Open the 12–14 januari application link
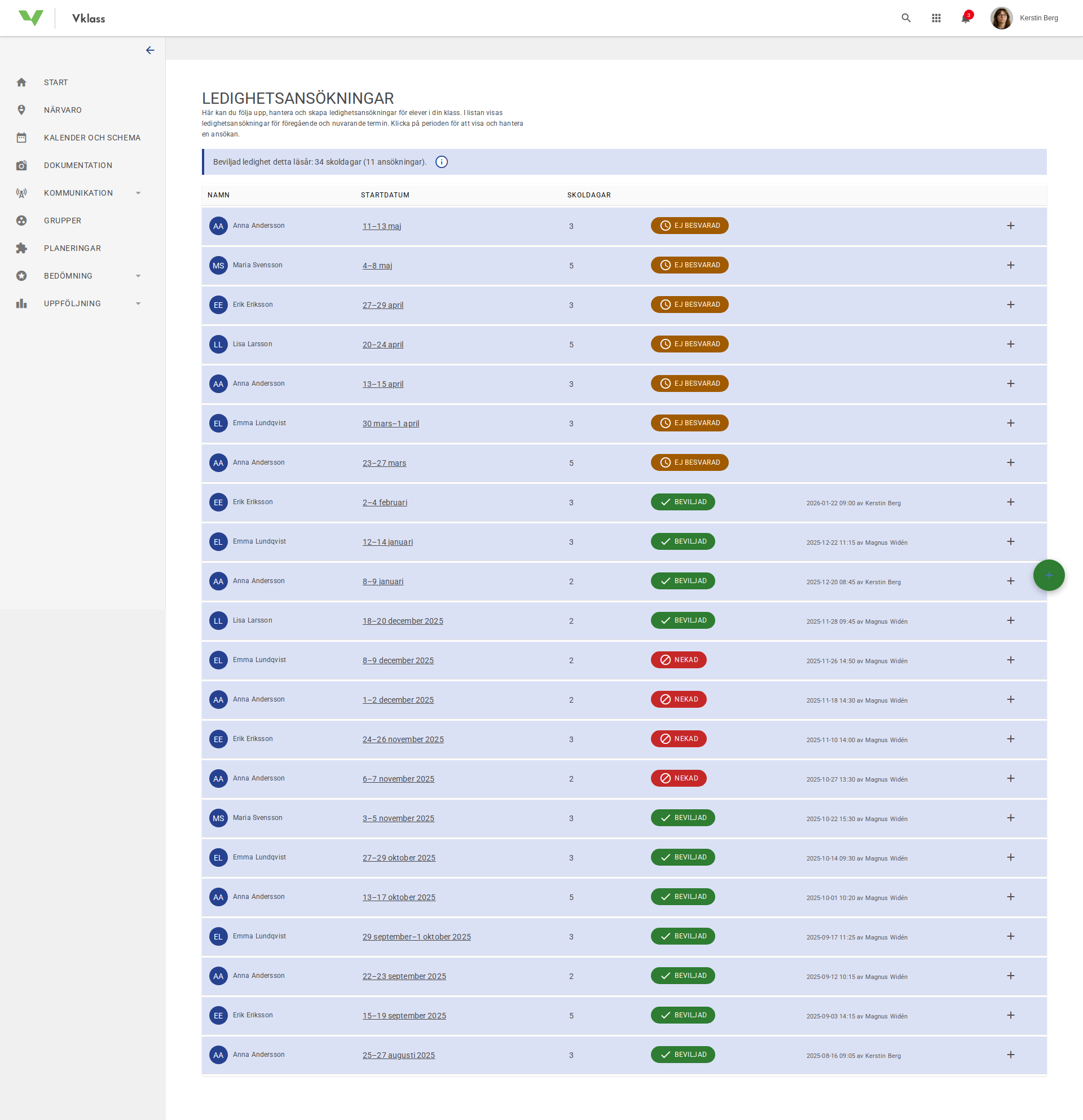 [388, 542]
